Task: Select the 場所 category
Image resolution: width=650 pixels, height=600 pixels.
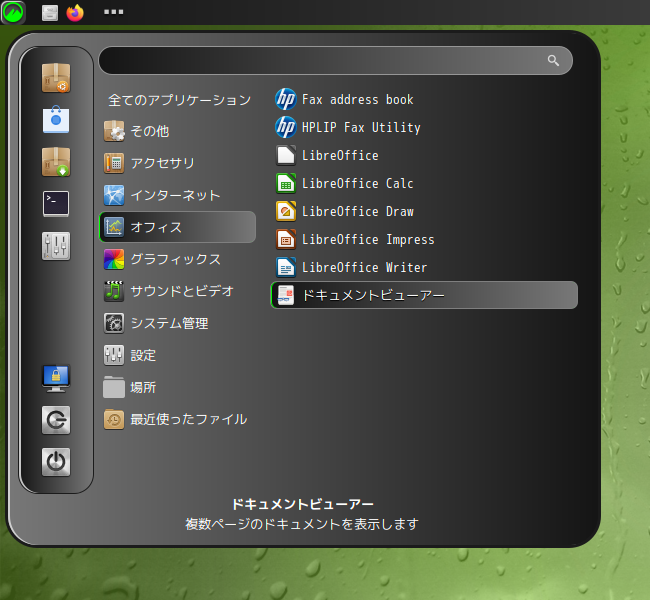Action: (178, 387)
